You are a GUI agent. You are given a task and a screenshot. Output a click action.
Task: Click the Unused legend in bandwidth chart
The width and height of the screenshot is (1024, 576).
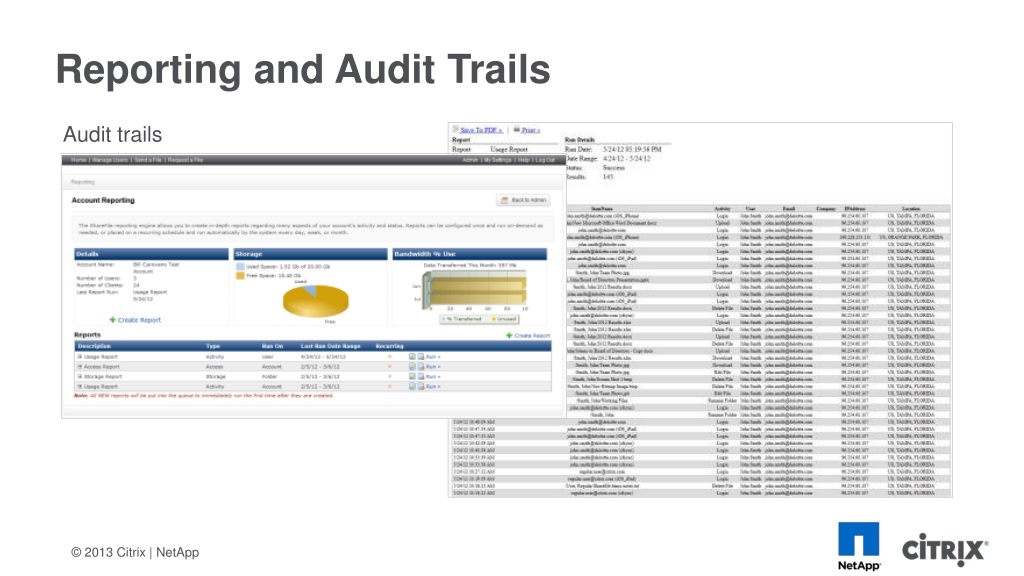504,319
